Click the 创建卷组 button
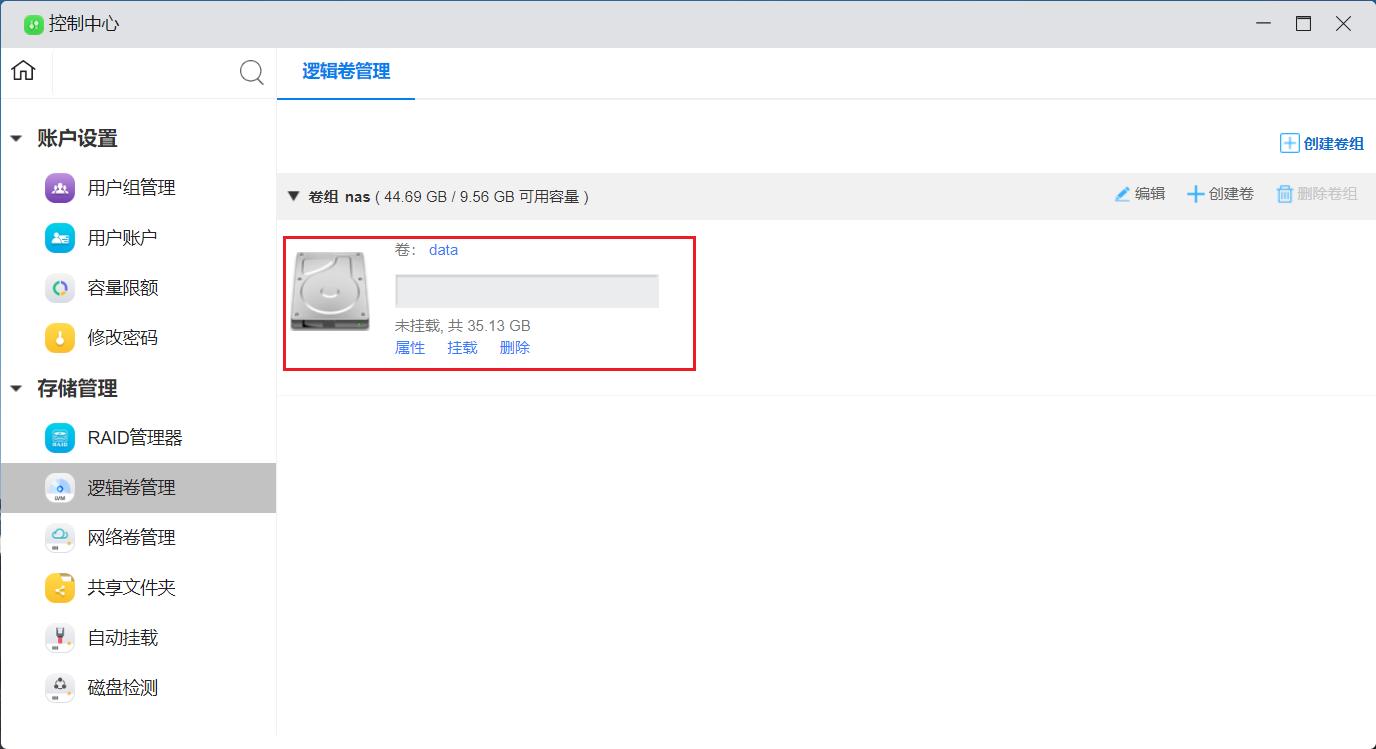Image resolution: width=1376 pixels, height=749 pixels. (1322, 143)
